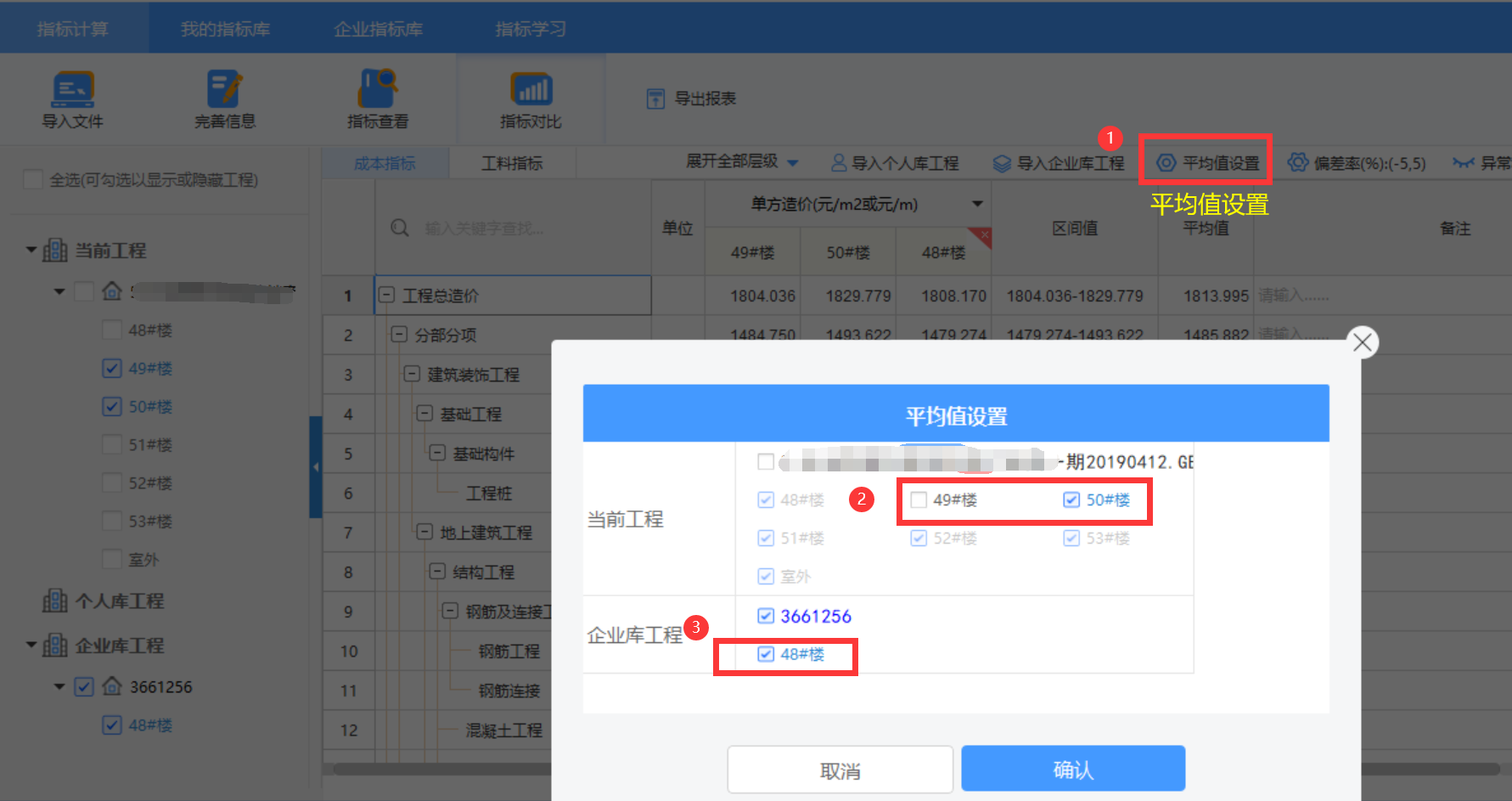The height and width of the screenshot is (801, 1512).
Task: Click the 当前工程 building icon
Action: [55, 251]
